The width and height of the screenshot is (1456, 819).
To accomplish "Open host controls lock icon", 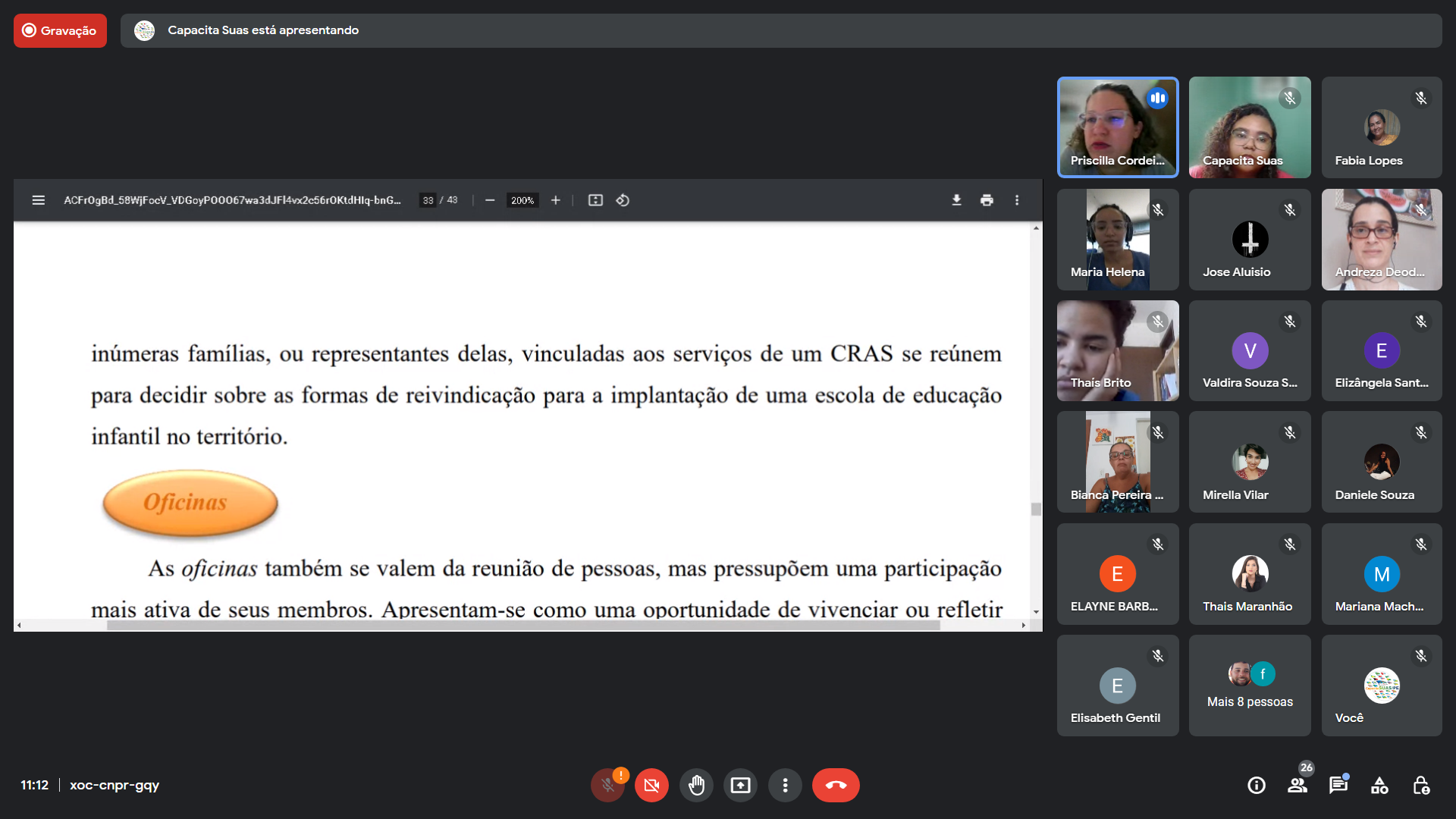I will coord(1421,785).
